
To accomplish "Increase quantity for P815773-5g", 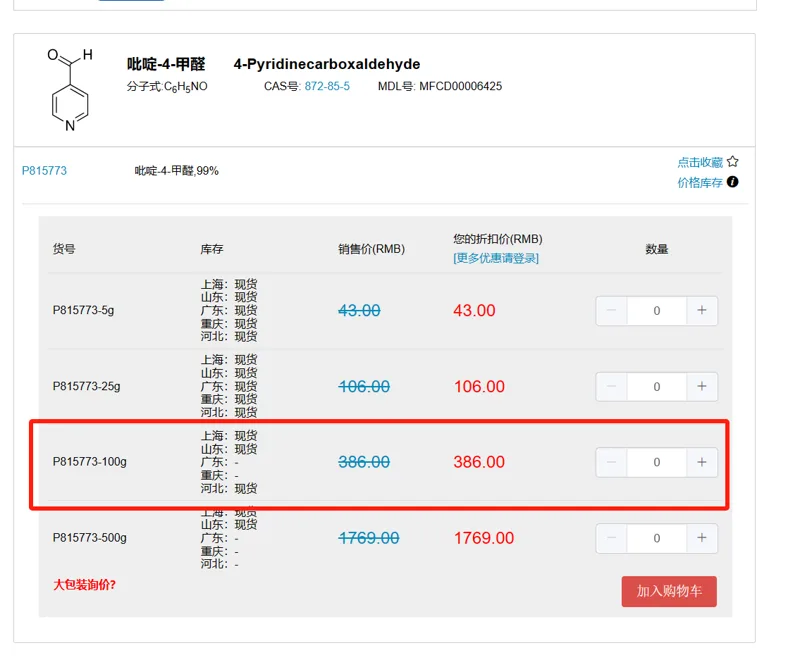I will pos(702,310).
